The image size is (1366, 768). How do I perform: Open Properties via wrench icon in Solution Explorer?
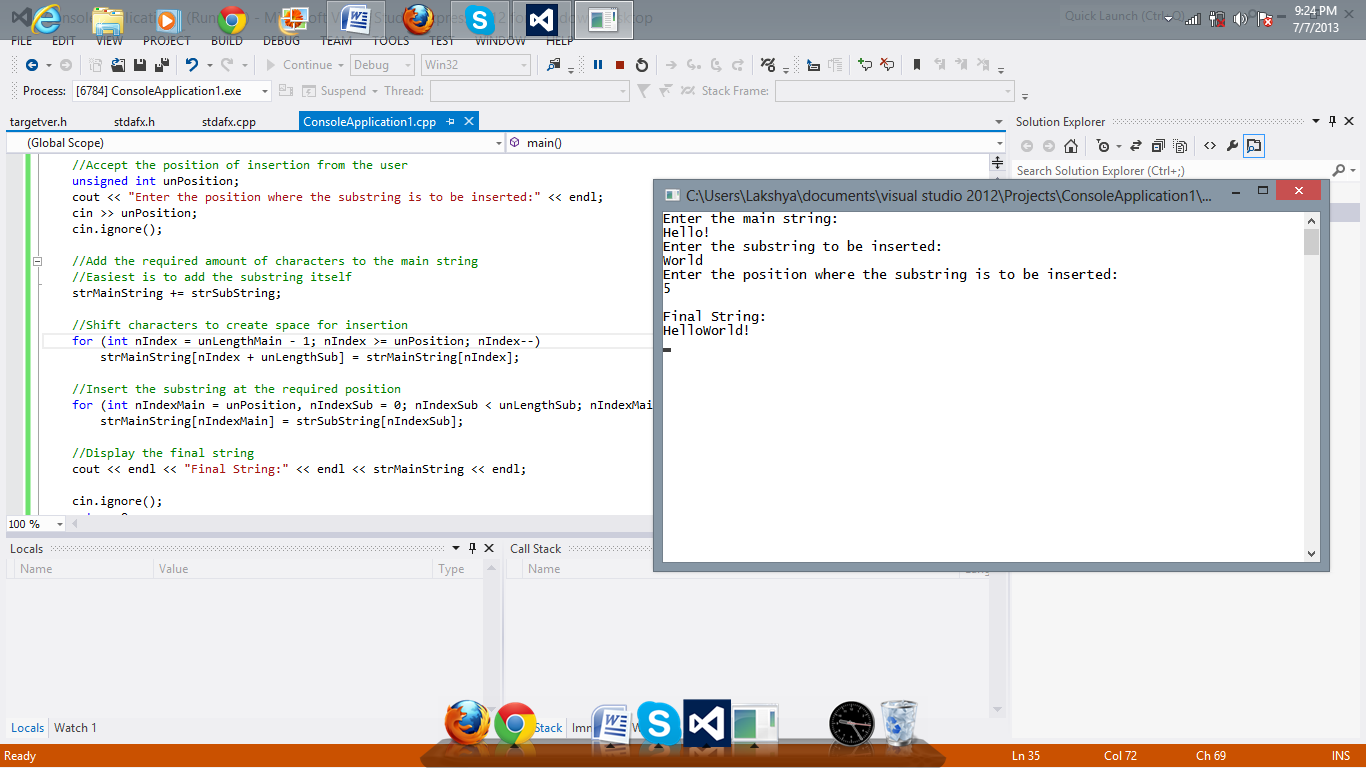pos(1233,145)
